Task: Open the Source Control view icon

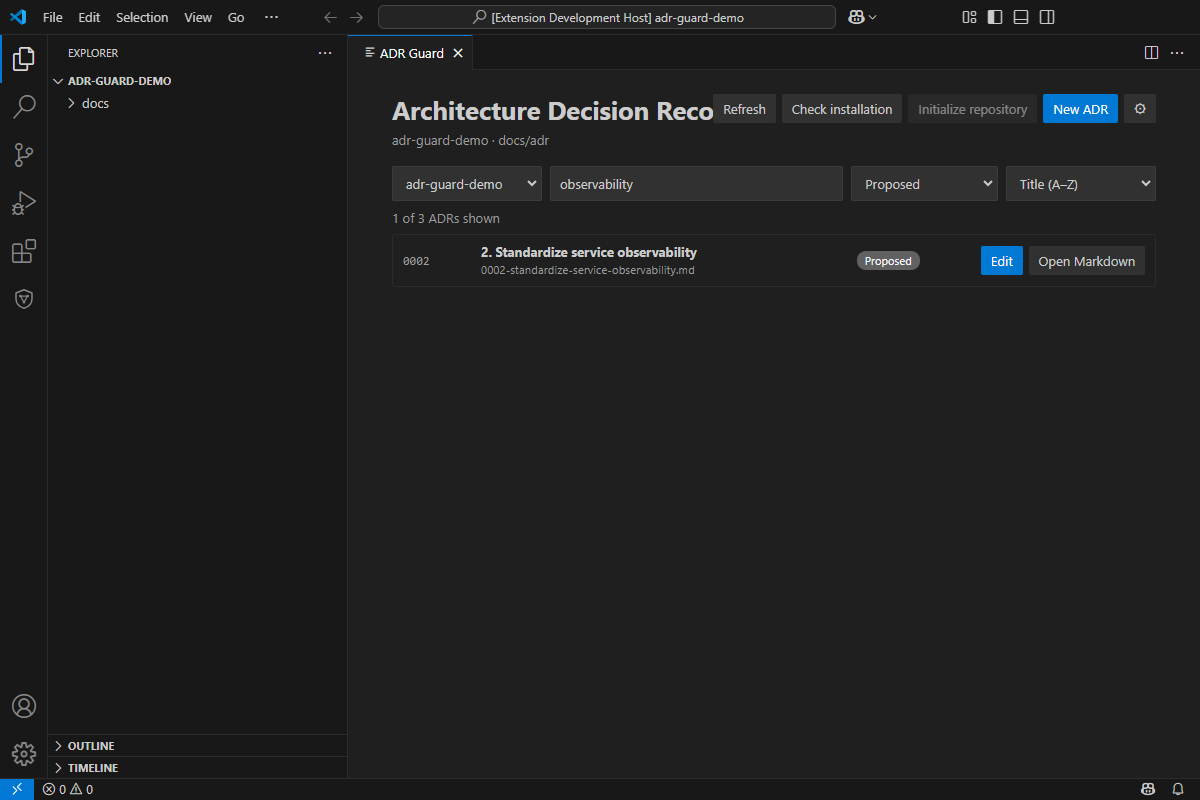Action: (24, 155)
